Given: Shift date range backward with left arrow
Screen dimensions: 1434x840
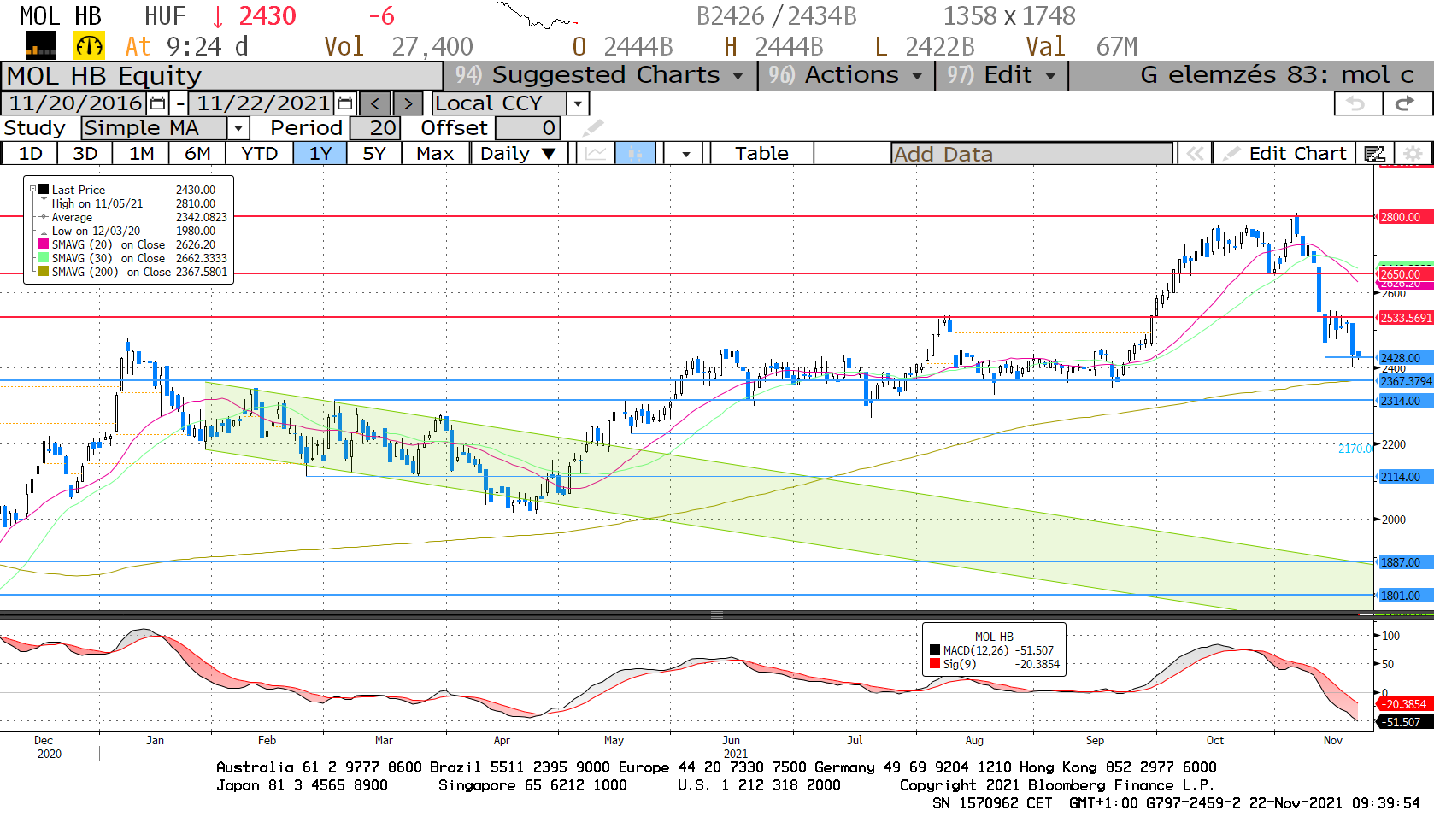Looking at the screenshot, I should [x=375, y=103].
